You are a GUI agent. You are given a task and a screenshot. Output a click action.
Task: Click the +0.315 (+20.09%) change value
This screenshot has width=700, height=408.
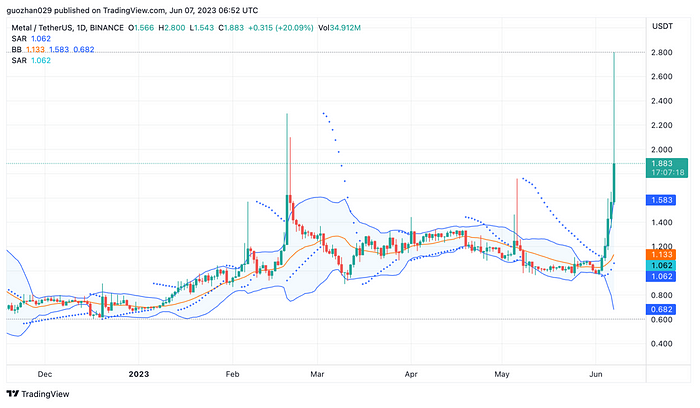(x=281, y=28)
